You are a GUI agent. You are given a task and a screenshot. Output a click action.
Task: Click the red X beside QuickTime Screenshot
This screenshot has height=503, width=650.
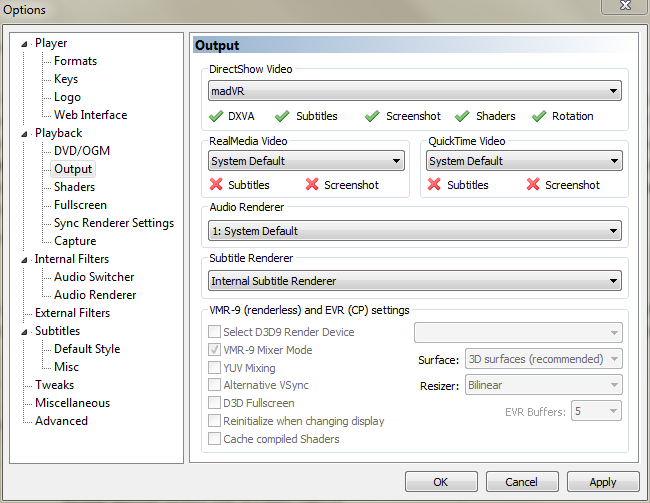click(x=533, y=185)
